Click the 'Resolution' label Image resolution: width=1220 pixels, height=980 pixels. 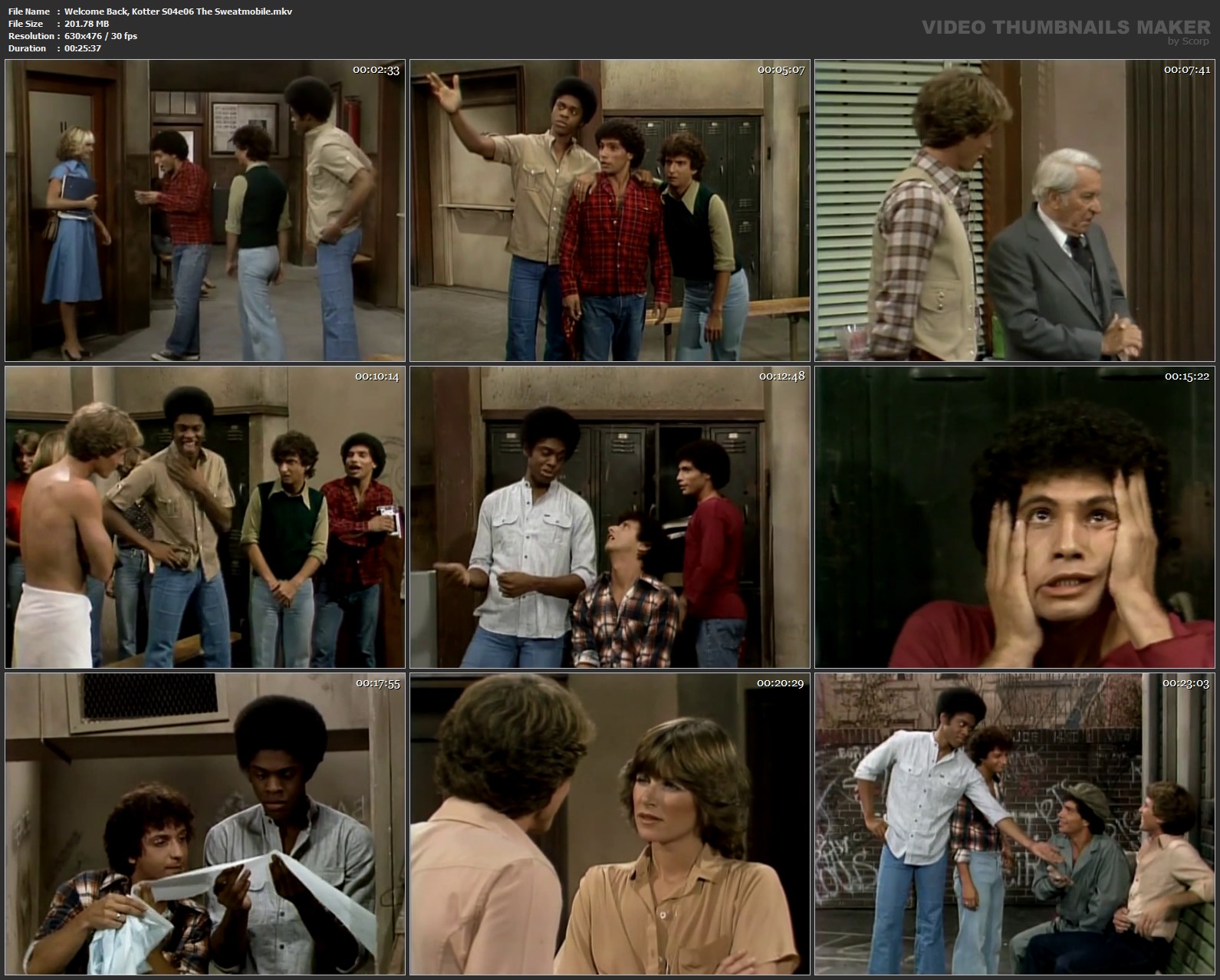point(31,36)
